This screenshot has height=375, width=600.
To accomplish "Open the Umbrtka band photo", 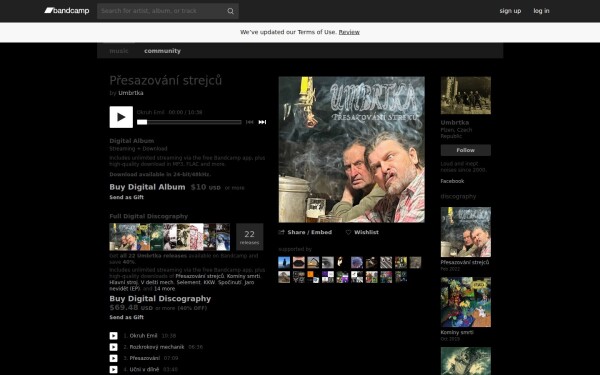I will pyautogui.click(x=466, y=95).
